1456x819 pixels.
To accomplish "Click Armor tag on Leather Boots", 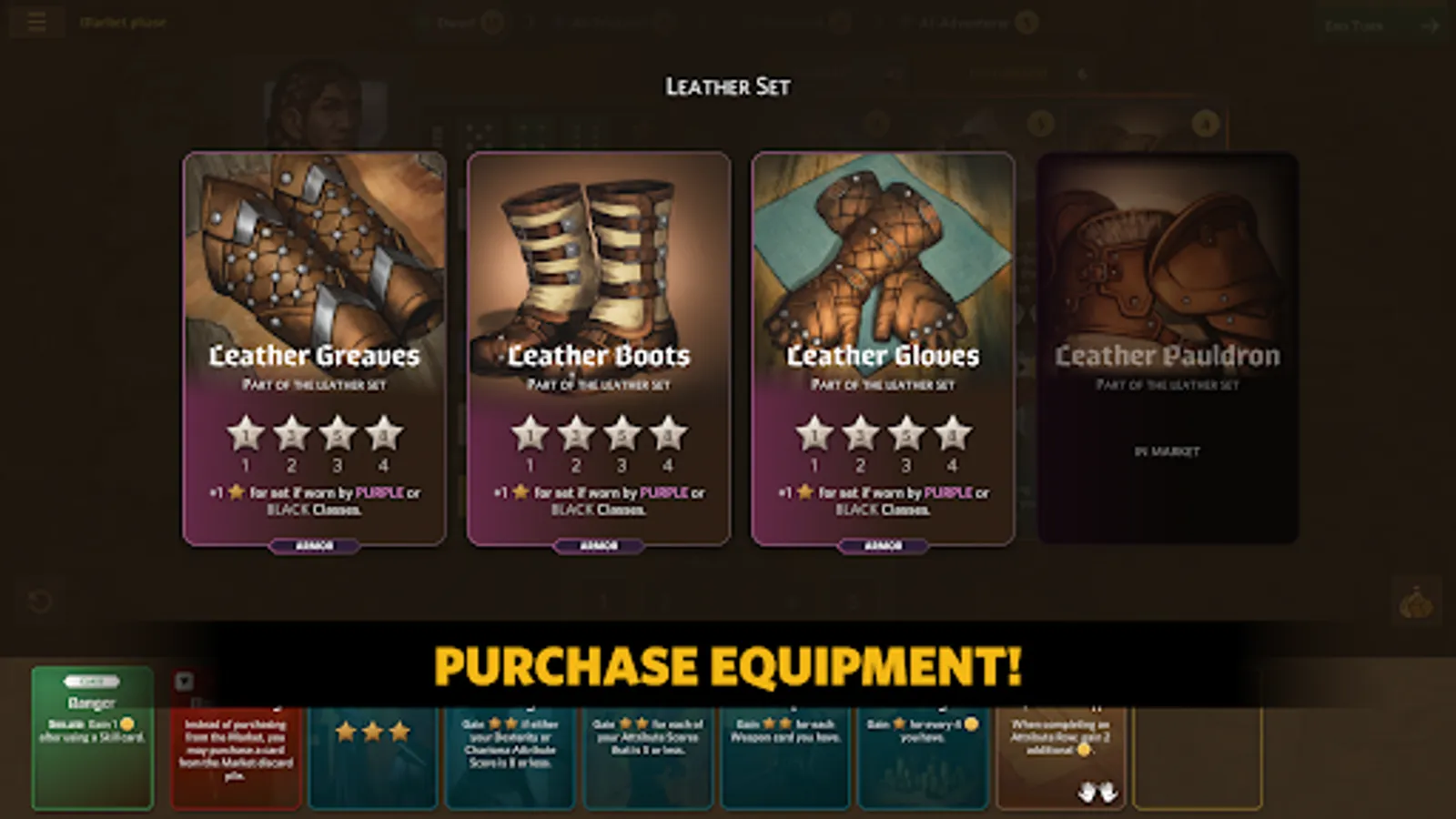I will (599, 546).
